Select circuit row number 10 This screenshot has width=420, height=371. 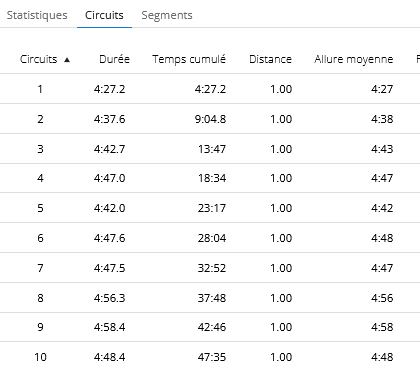coord(210,357)
